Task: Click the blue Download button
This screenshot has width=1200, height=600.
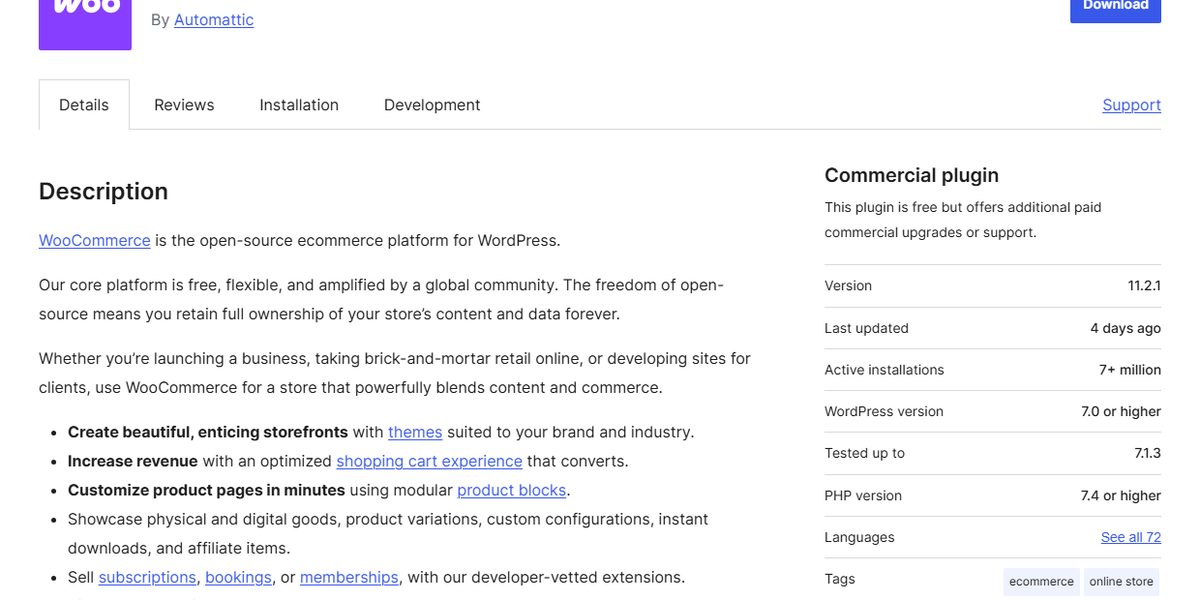Action: click(1115, 10)
